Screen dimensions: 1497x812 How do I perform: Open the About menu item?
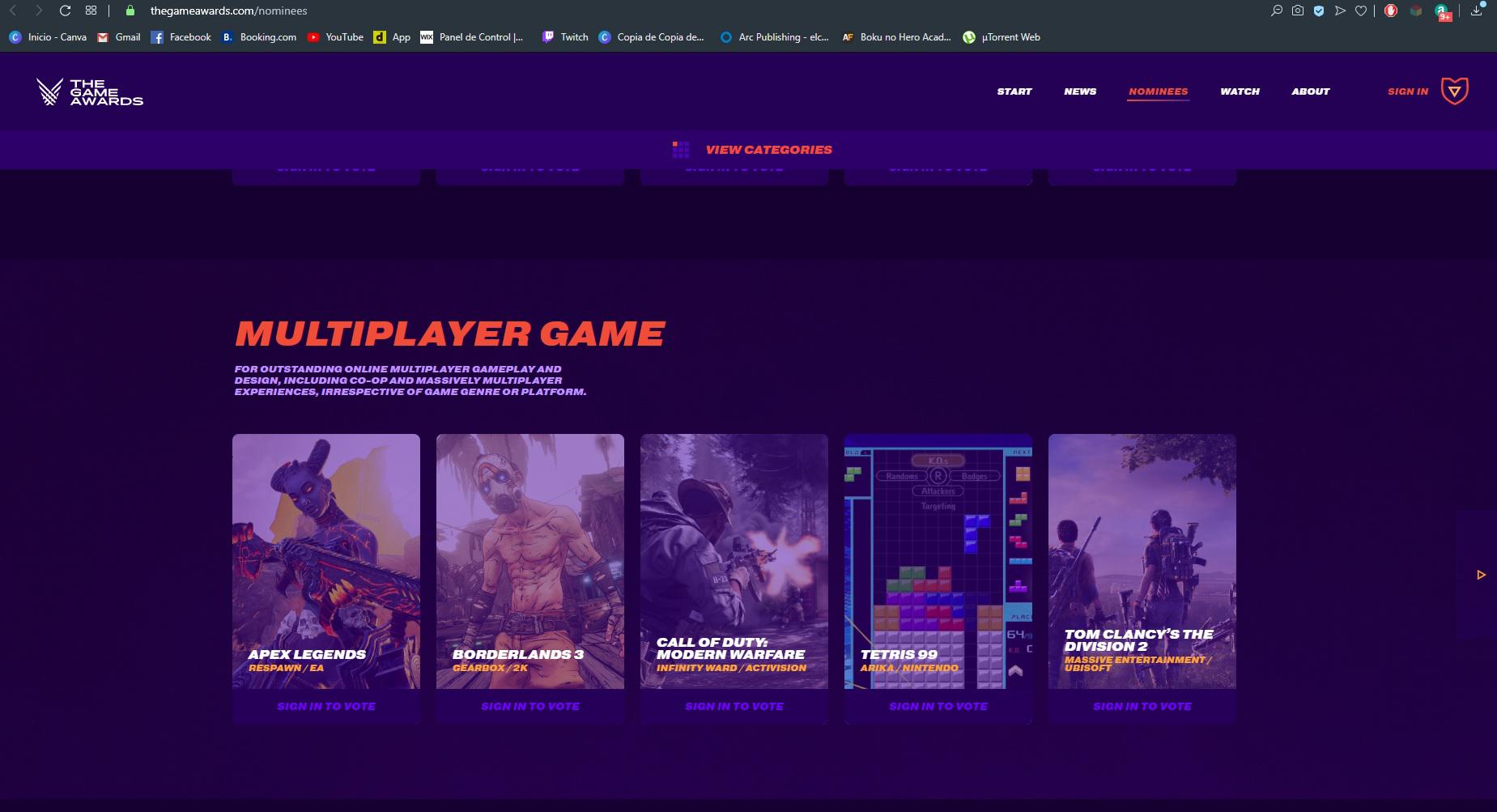point(1310,91)
